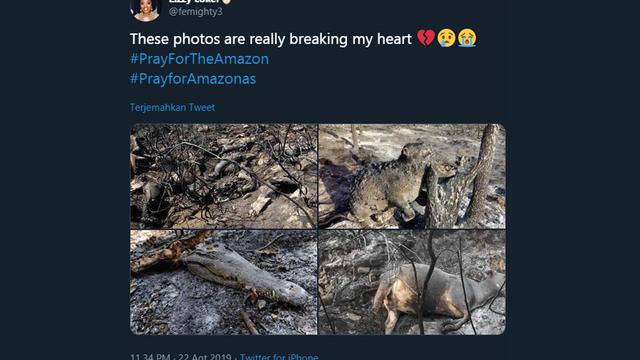Click the Terjemahkan Tweet link
This screenshot has width=640, height=360.
[x=172, y=107]
